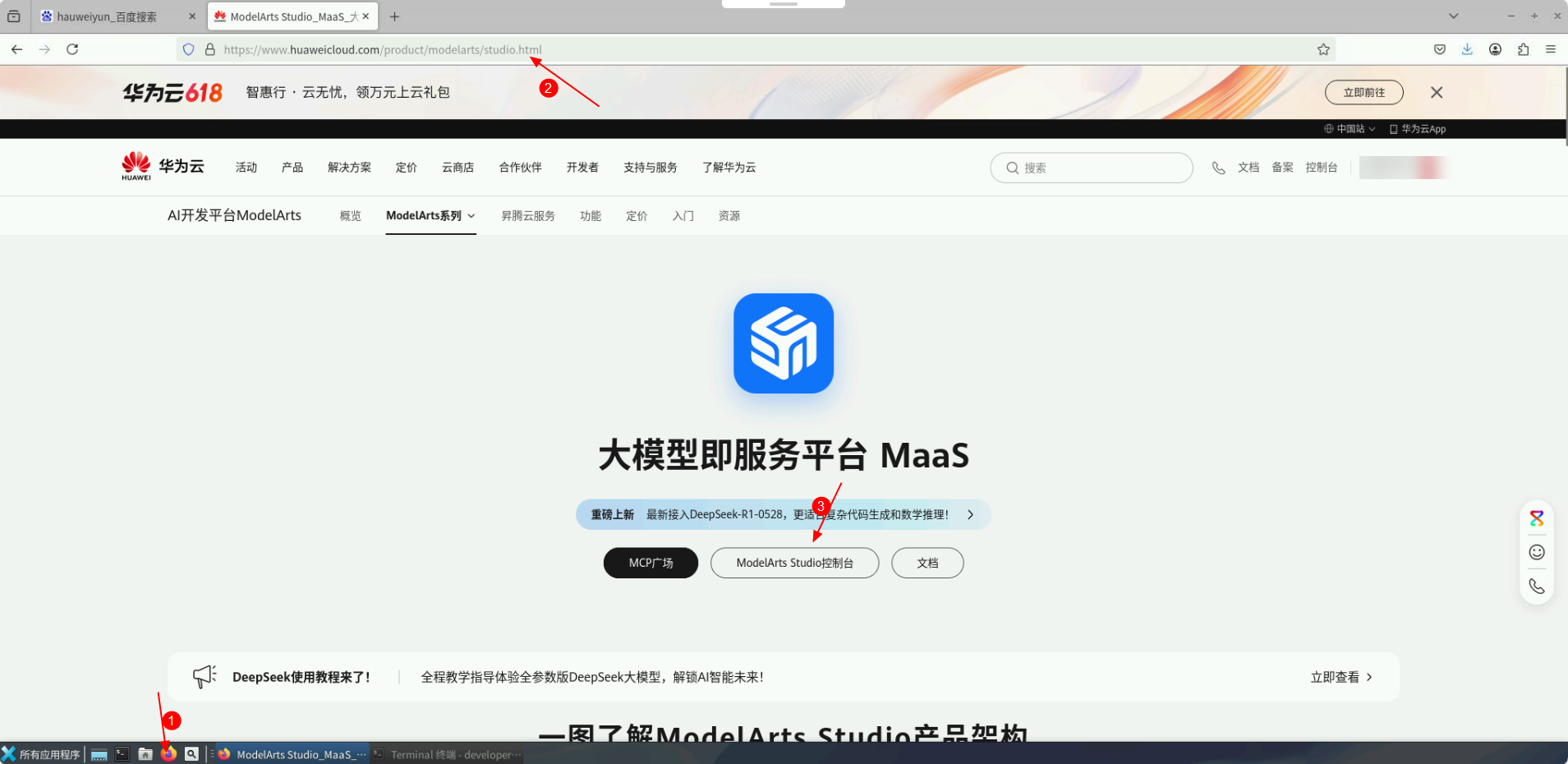The height and width of the screenshot is (764, 1568).
Task: Click the smiley feedback widget icon
Action: coord(1537,552)
